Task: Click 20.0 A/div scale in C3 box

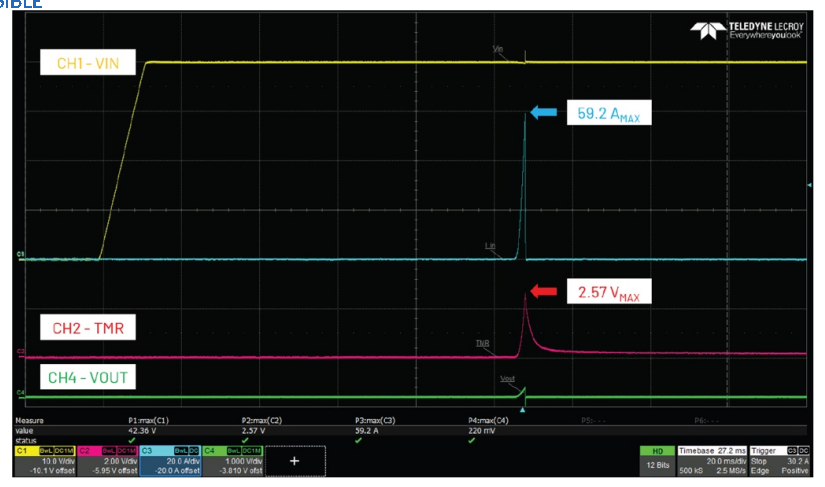Action: [183, 461]
